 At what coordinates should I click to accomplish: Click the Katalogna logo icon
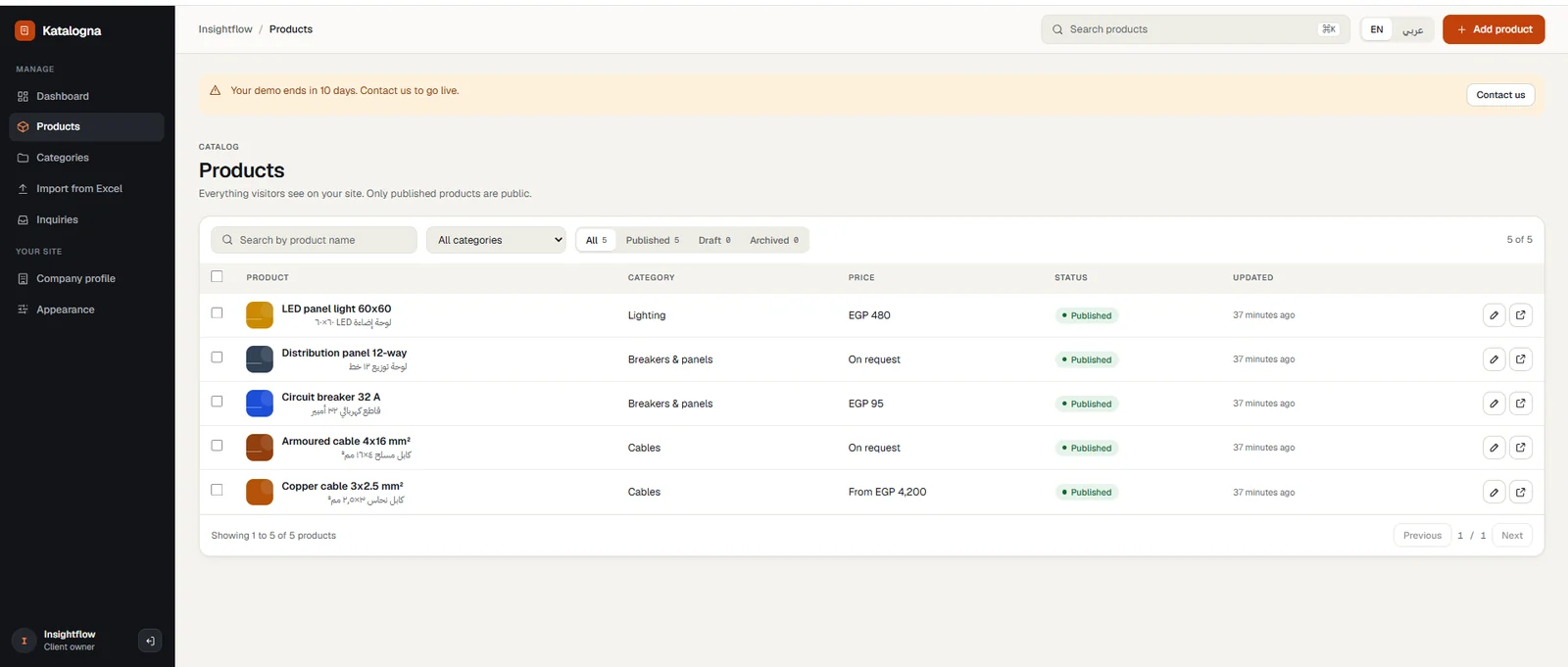[24, 30]
